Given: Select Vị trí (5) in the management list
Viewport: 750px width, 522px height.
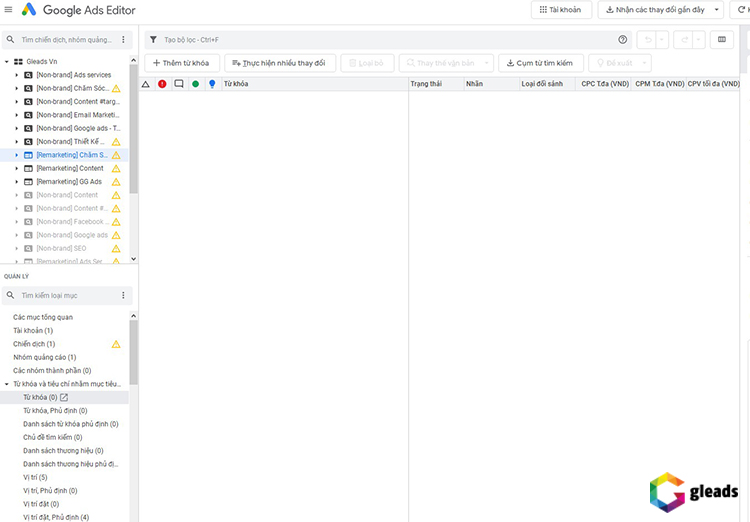Looking at the screenshot, I should point(36,477).
